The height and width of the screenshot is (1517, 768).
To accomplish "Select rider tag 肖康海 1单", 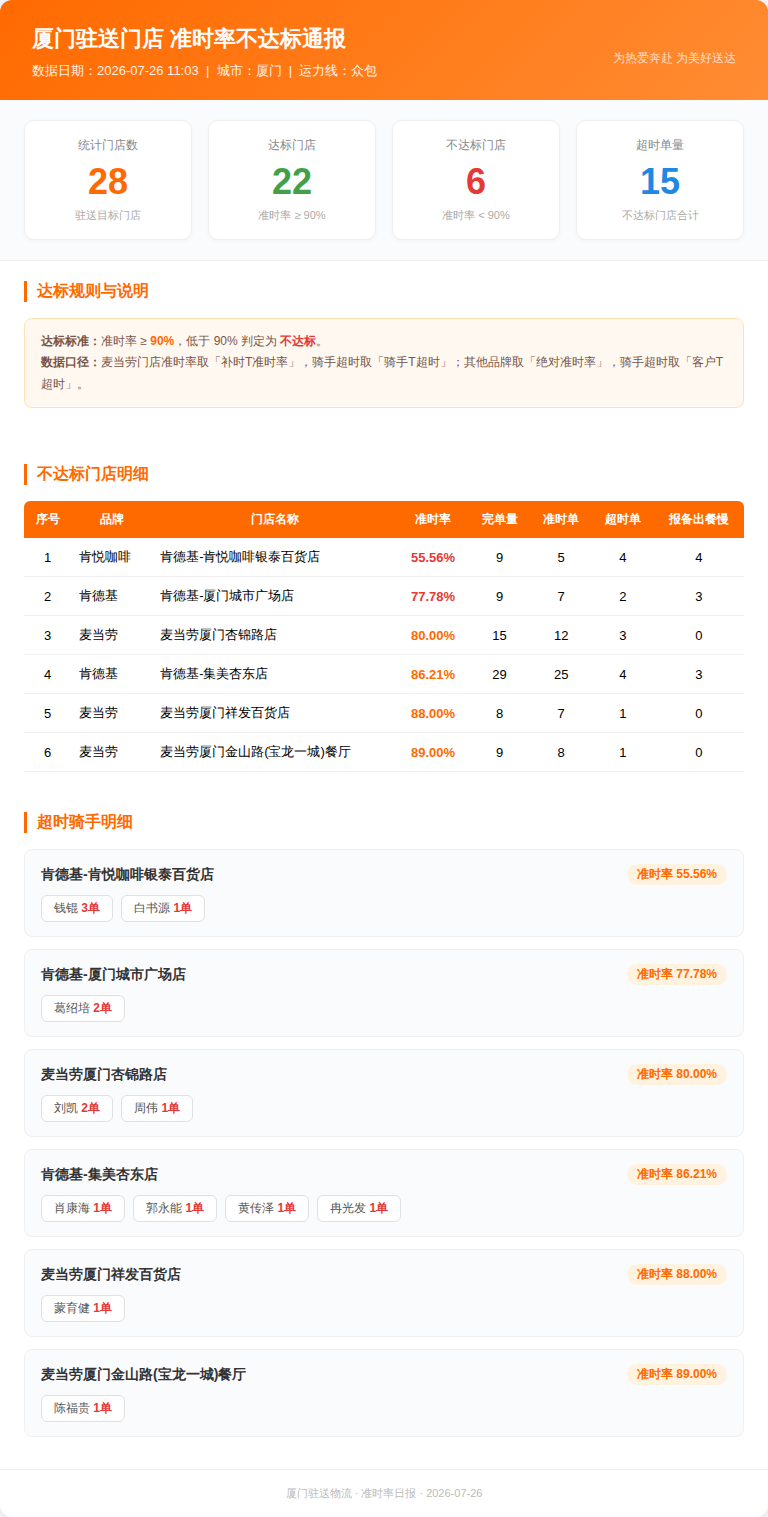I will point(83,1208).
